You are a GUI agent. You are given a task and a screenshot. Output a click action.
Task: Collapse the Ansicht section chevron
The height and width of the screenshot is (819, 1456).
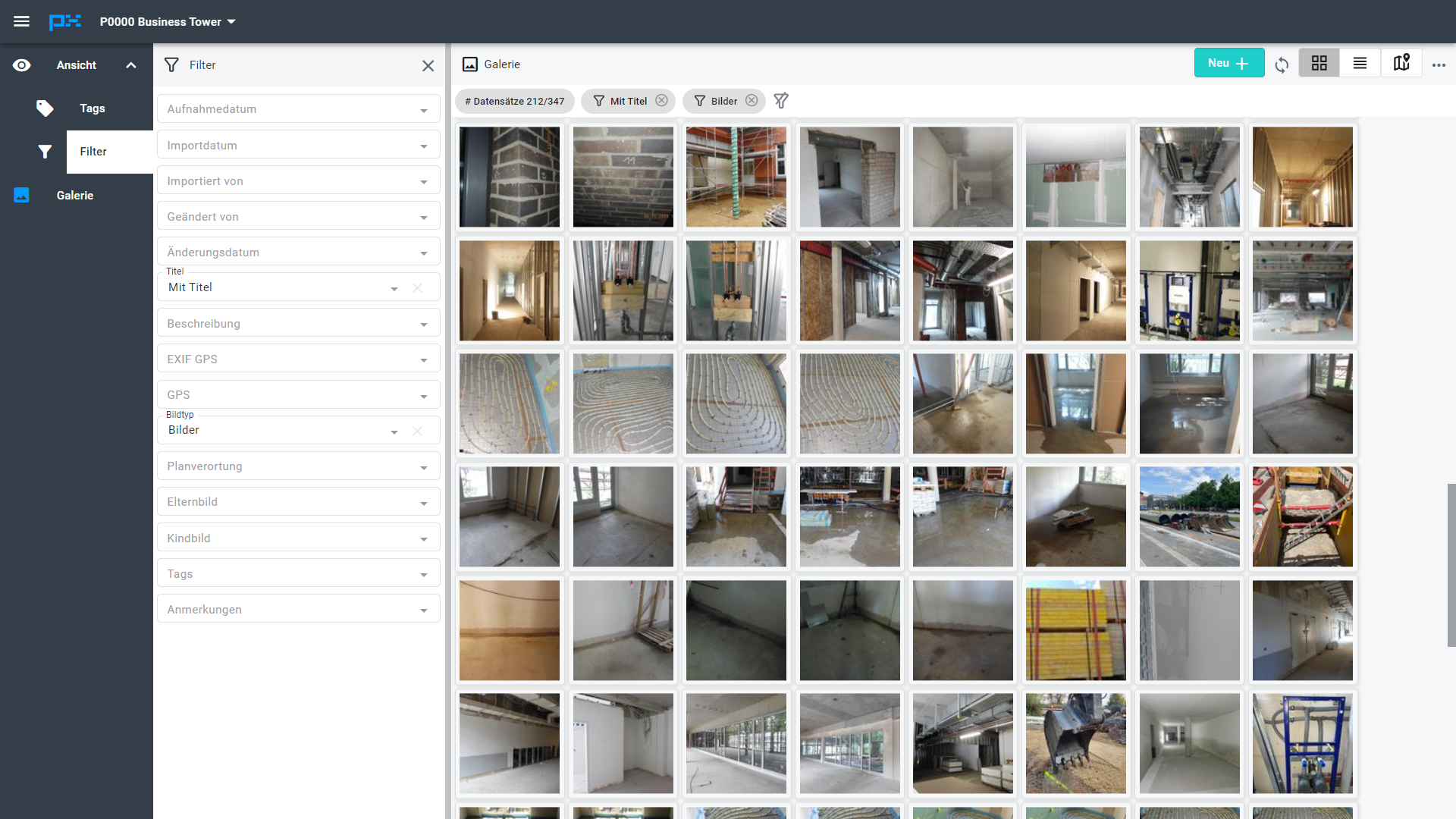(131, 65)
